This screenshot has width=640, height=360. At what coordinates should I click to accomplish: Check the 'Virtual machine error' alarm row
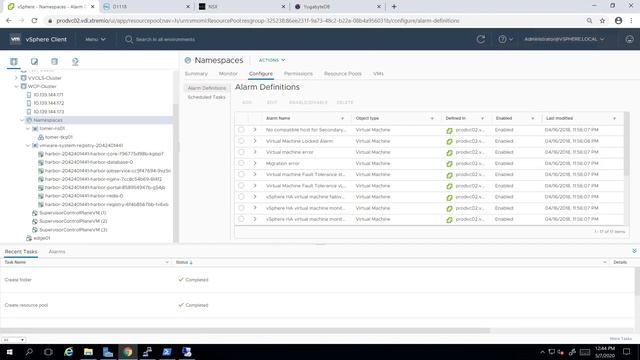241,152
